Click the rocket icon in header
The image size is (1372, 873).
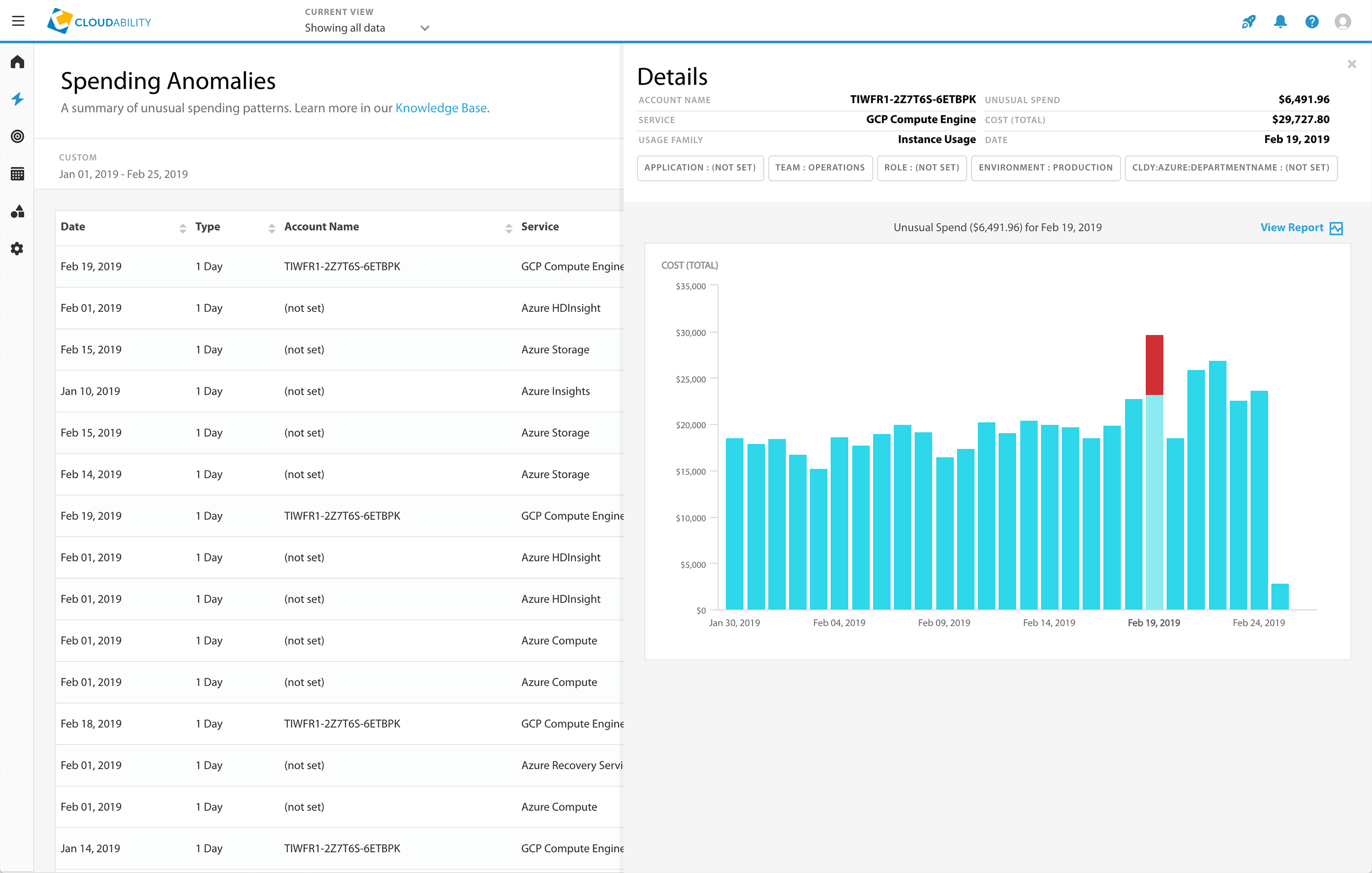pos(1249,21)
